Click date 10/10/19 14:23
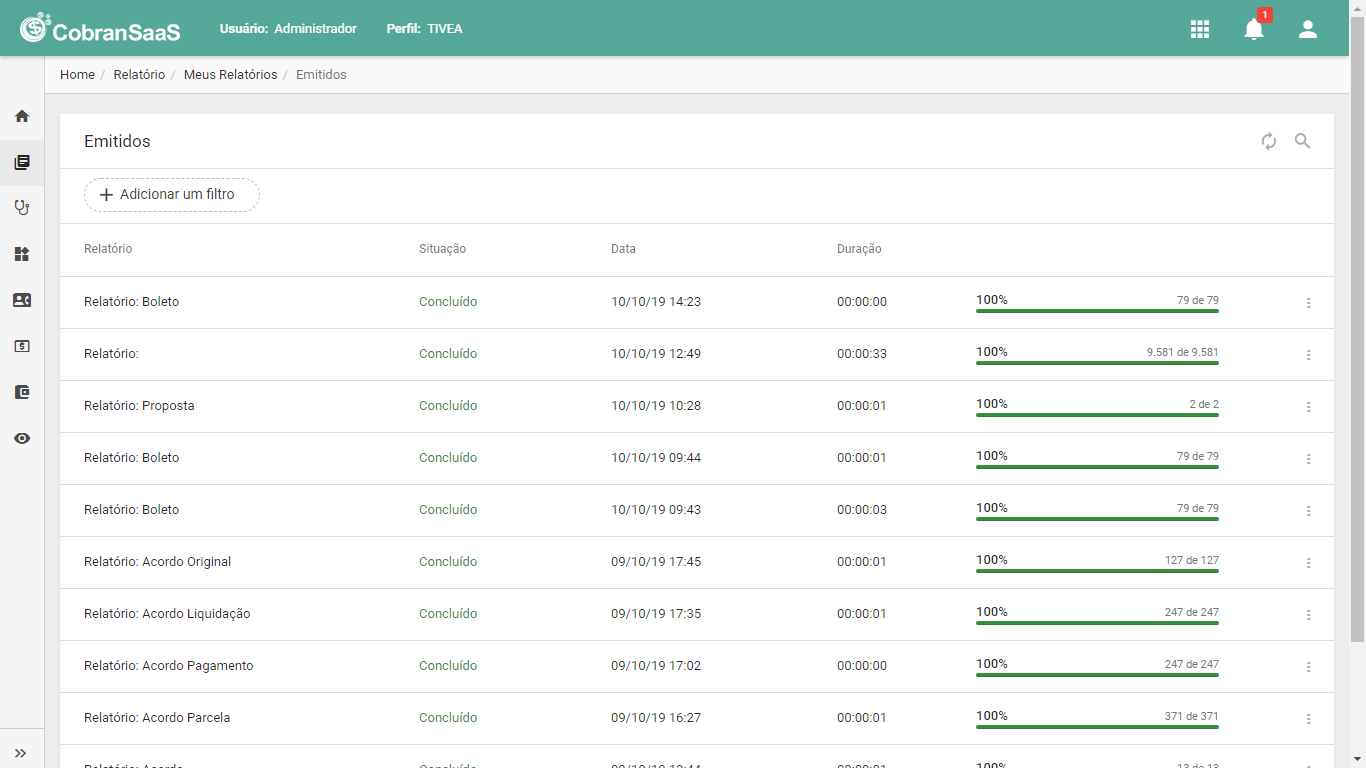 click(656, 302)
